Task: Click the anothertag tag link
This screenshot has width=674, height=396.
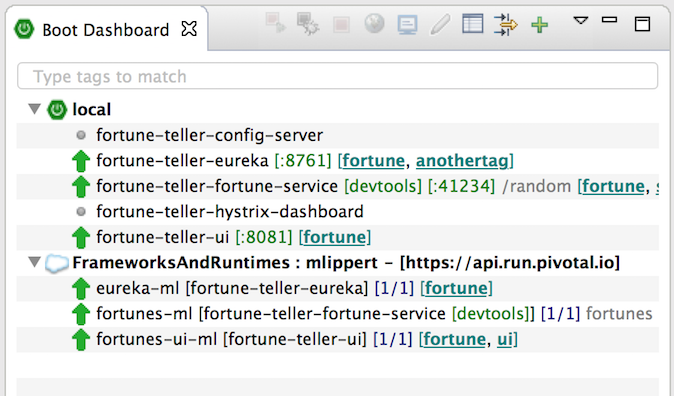Action: [462, 161]
